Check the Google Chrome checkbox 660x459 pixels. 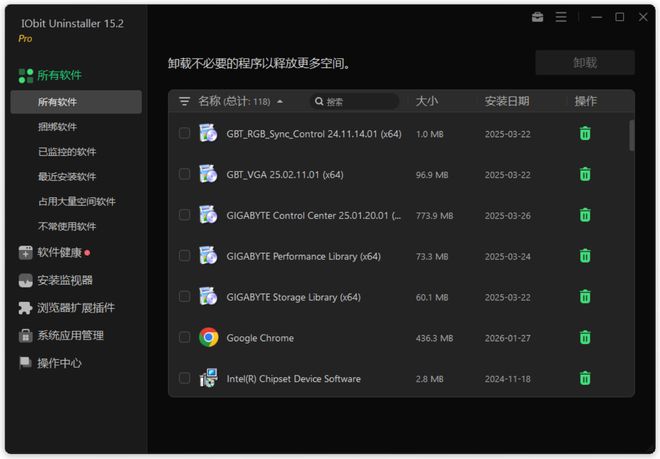184,338
